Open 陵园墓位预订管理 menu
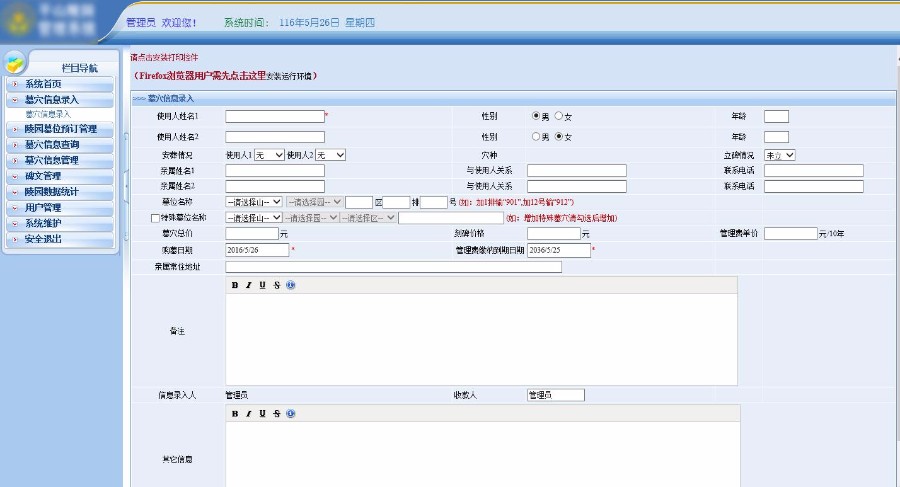This screenshot has width=900, height=487. click(x=60, y=129)
